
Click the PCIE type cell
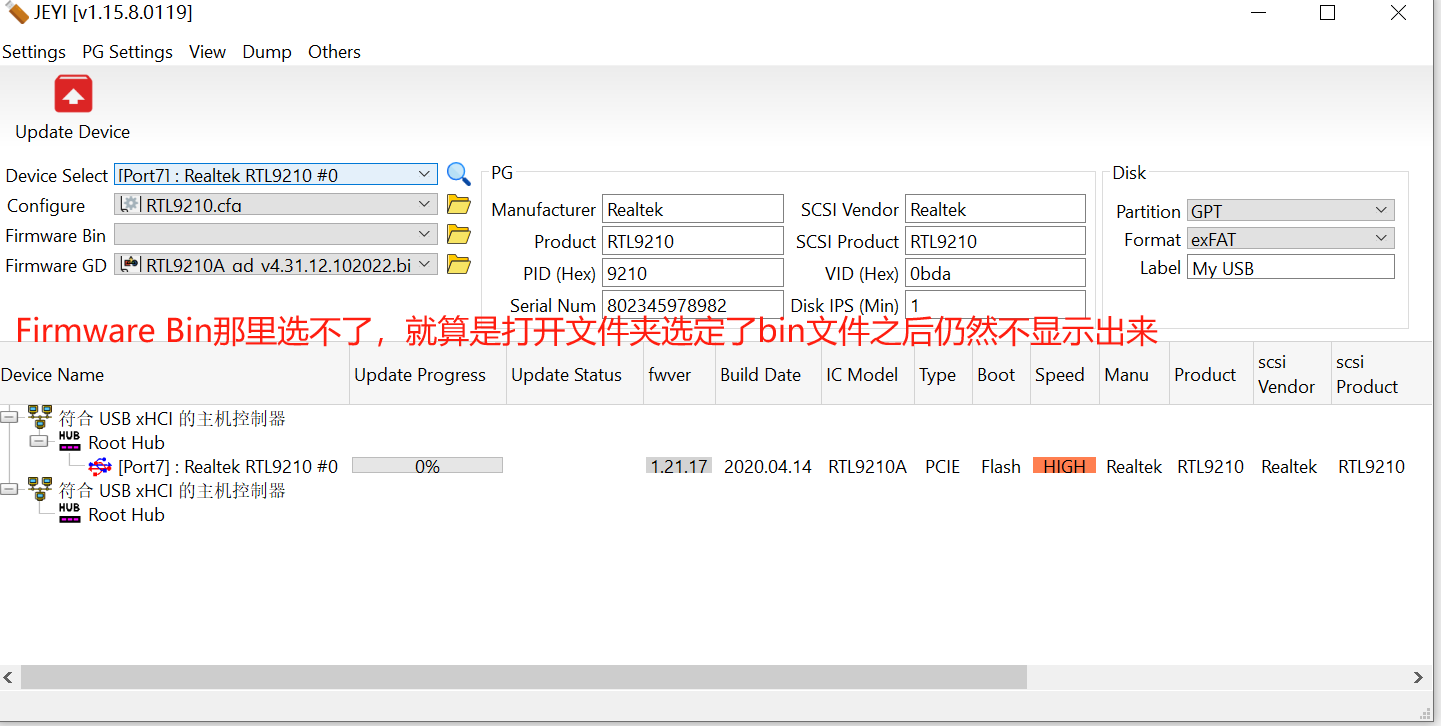coord(943,466)
